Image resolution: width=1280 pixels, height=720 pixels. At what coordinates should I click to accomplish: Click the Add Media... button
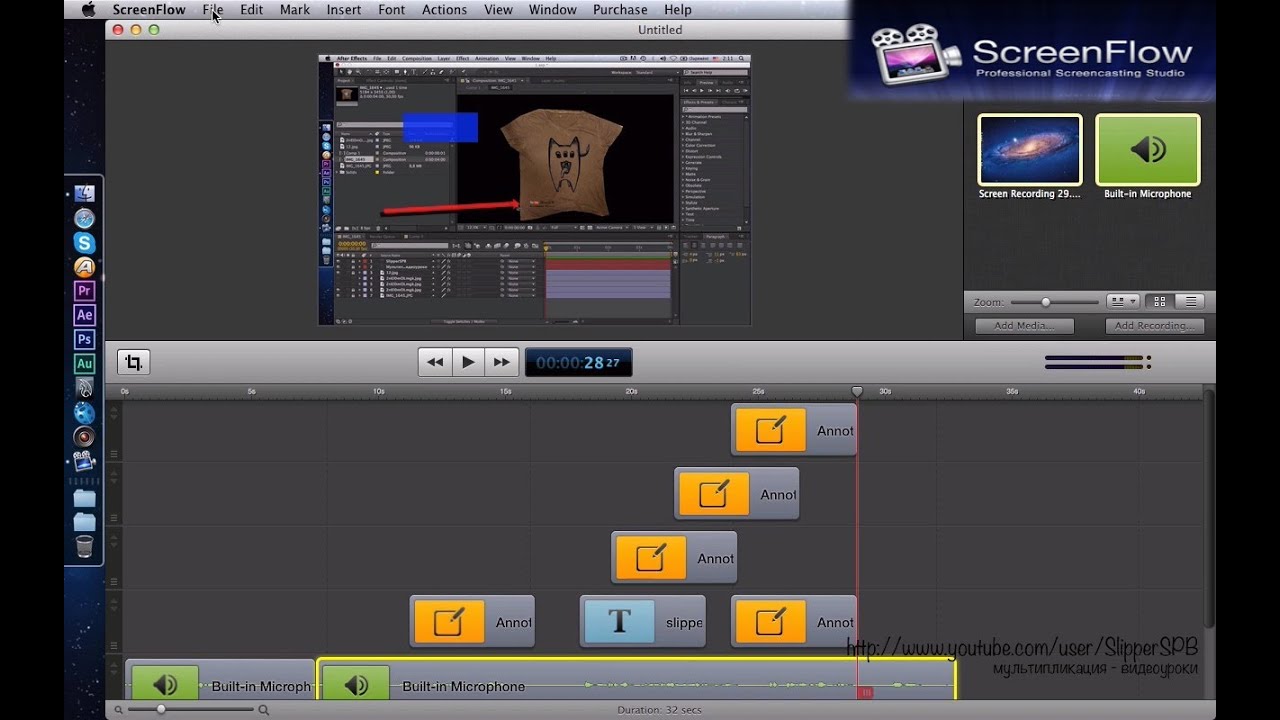(x=1024, y=326)
